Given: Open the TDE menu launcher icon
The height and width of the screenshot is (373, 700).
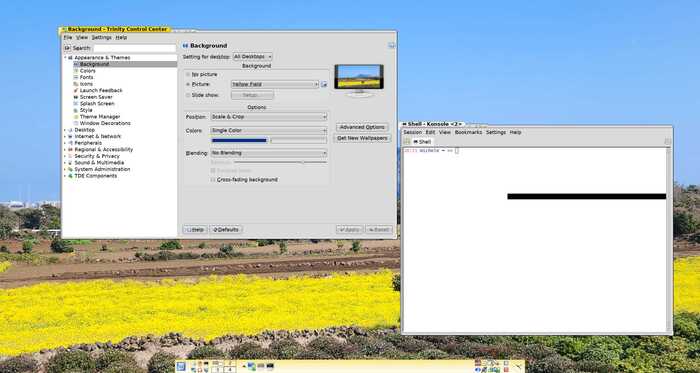Looking at the screenshot, I should tap(181, 367).
